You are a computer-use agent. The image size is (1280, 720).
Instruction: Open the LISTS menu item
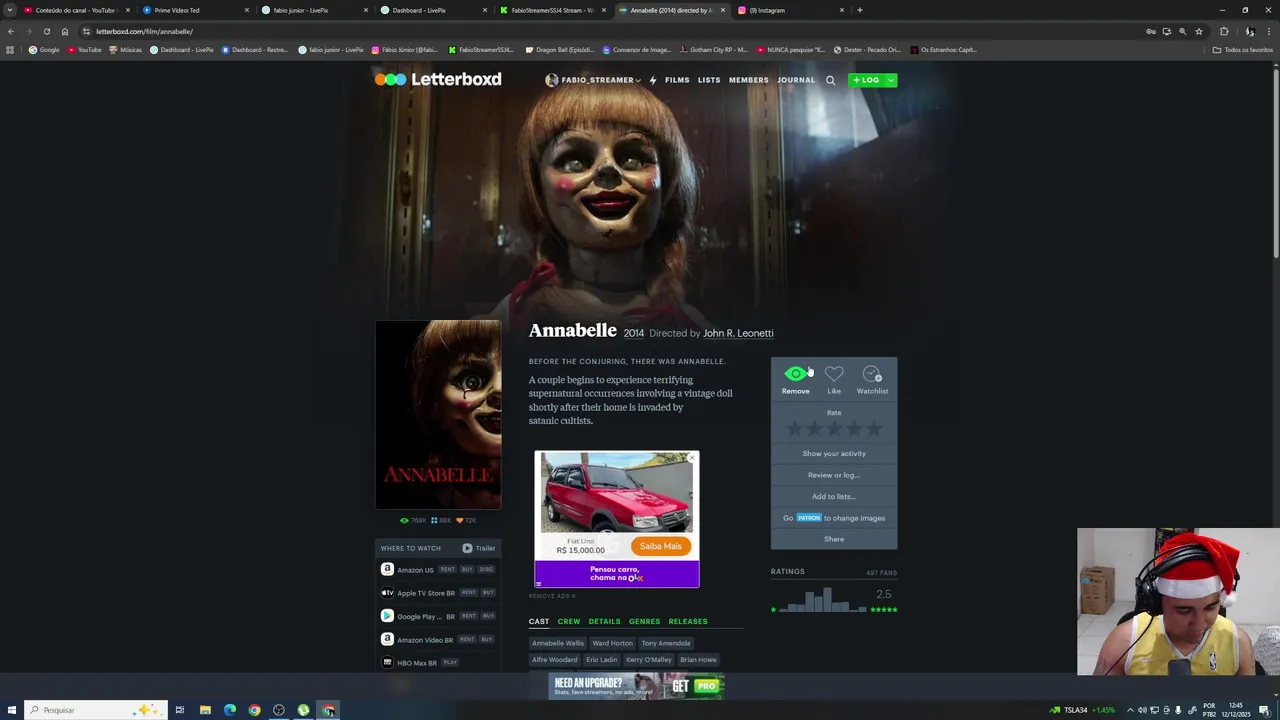click(x=709, y=80)
